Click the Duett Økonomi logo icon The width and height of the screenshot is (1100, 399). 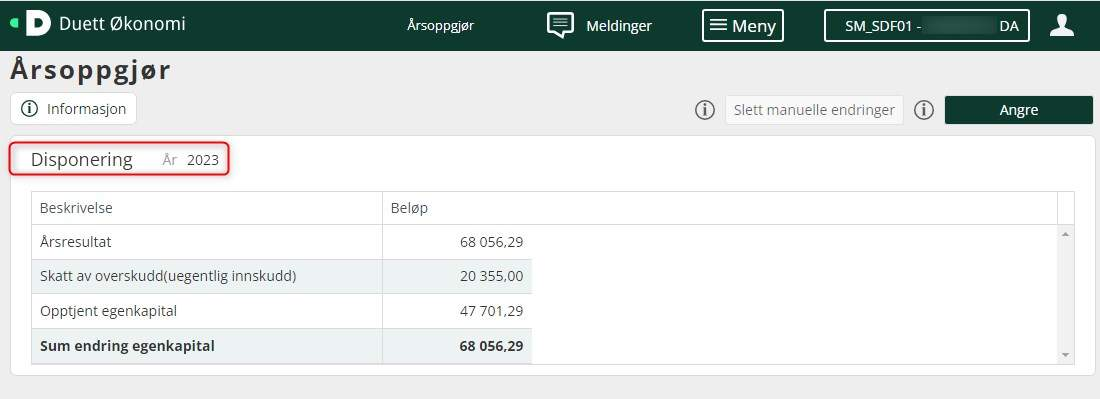32,23
